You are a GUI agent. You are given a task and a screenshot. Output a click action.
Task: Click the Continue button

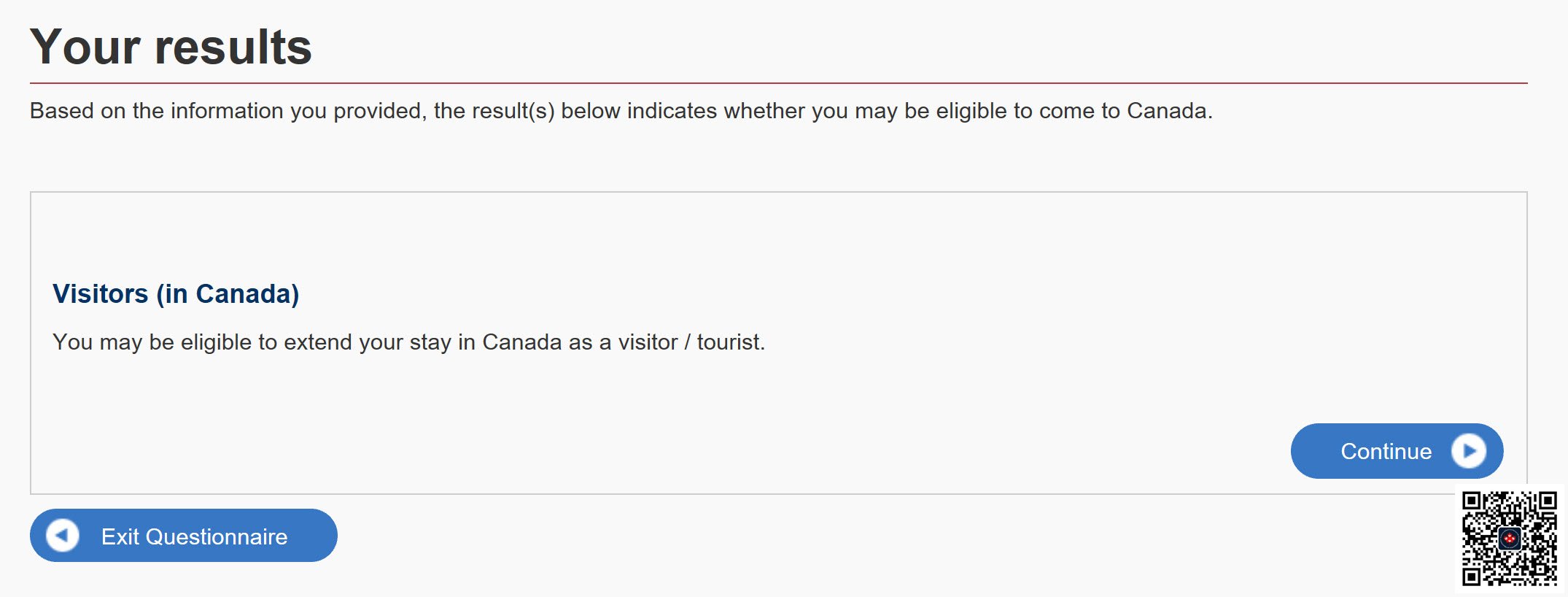[1397, 451]
